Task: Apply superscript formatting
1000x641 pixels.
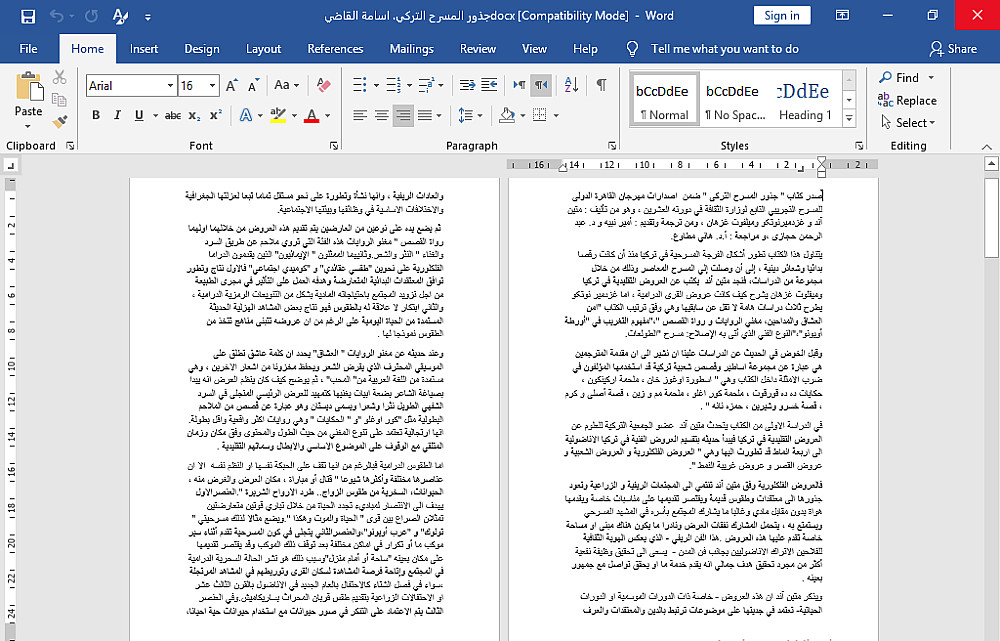Action: (216, 115)
